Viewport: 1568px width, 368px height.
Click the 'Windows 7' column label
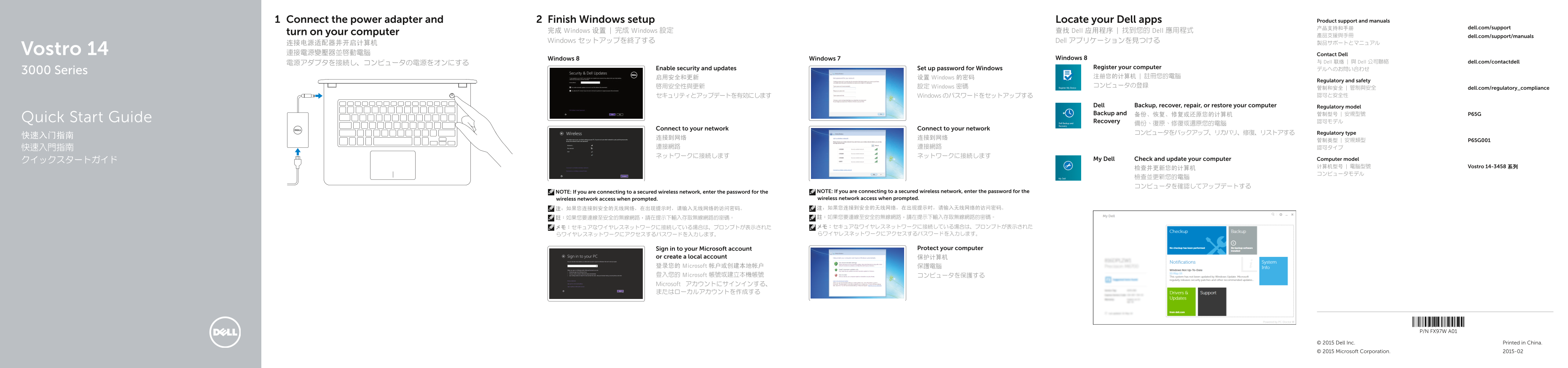(x=824, y=59)
